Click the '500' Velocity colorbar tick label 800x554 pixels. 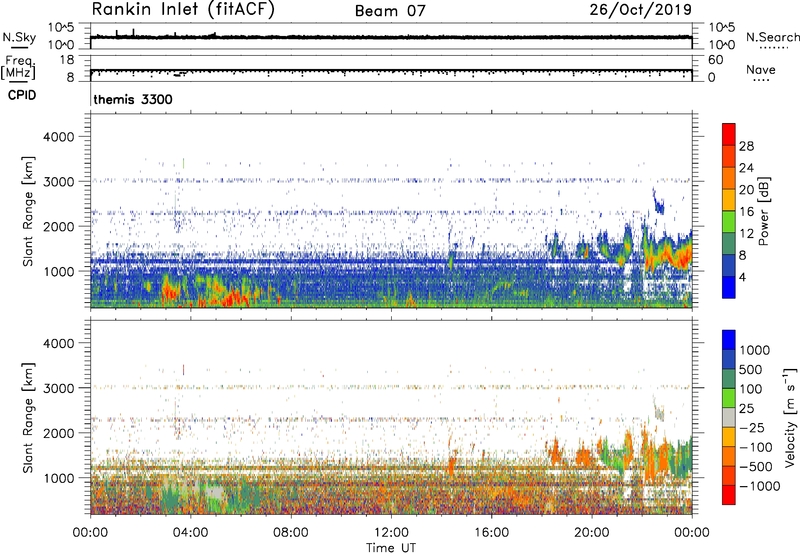coord(751,369)
